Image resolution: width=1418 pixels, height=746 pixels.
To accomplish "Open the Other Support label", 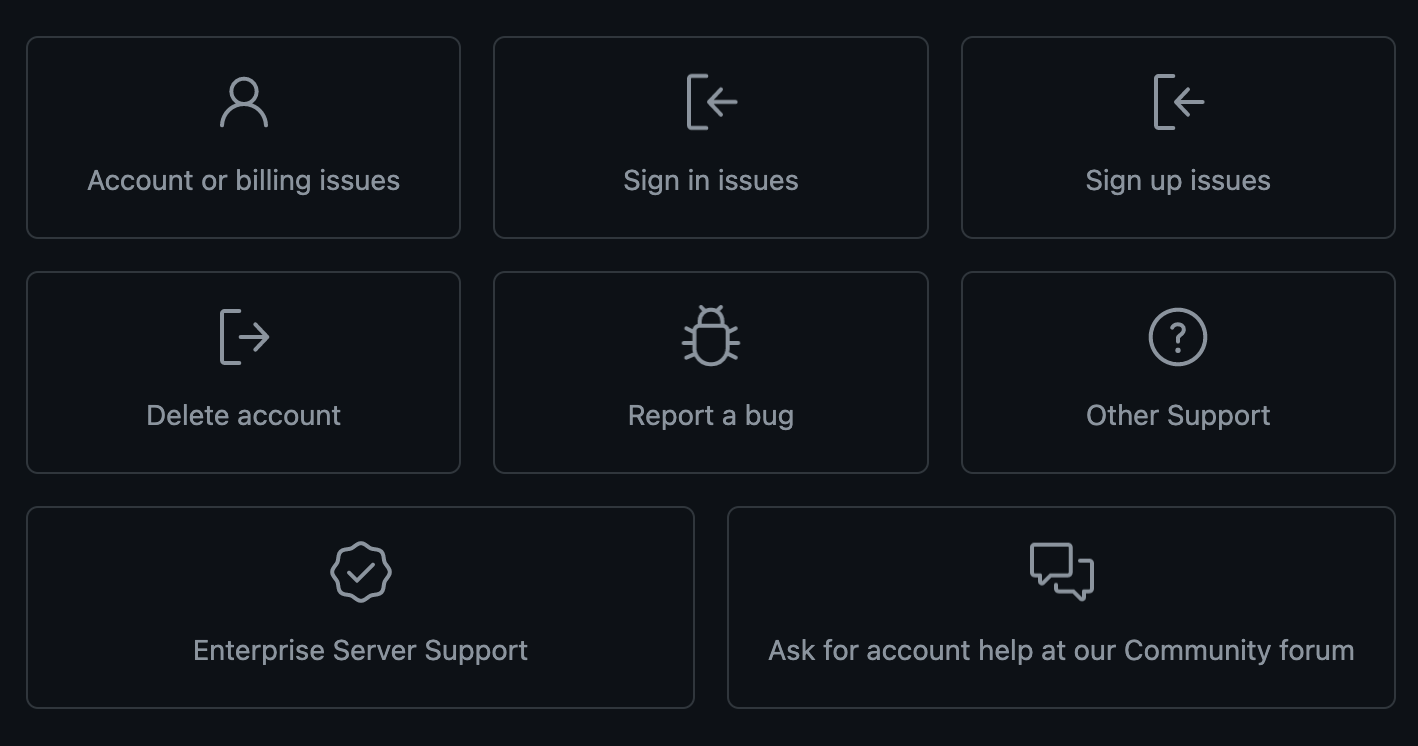I will [1178, 416].
